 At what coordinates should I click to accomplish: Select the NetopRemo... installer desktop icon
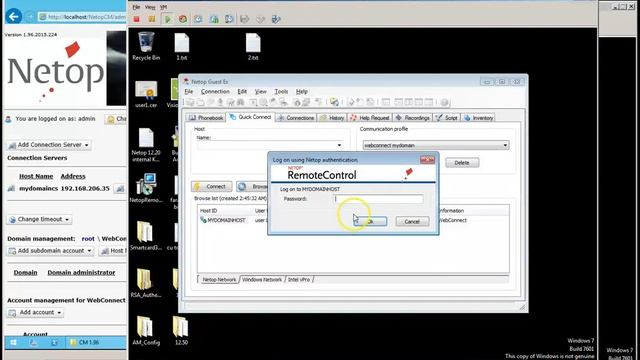point(146,188)
